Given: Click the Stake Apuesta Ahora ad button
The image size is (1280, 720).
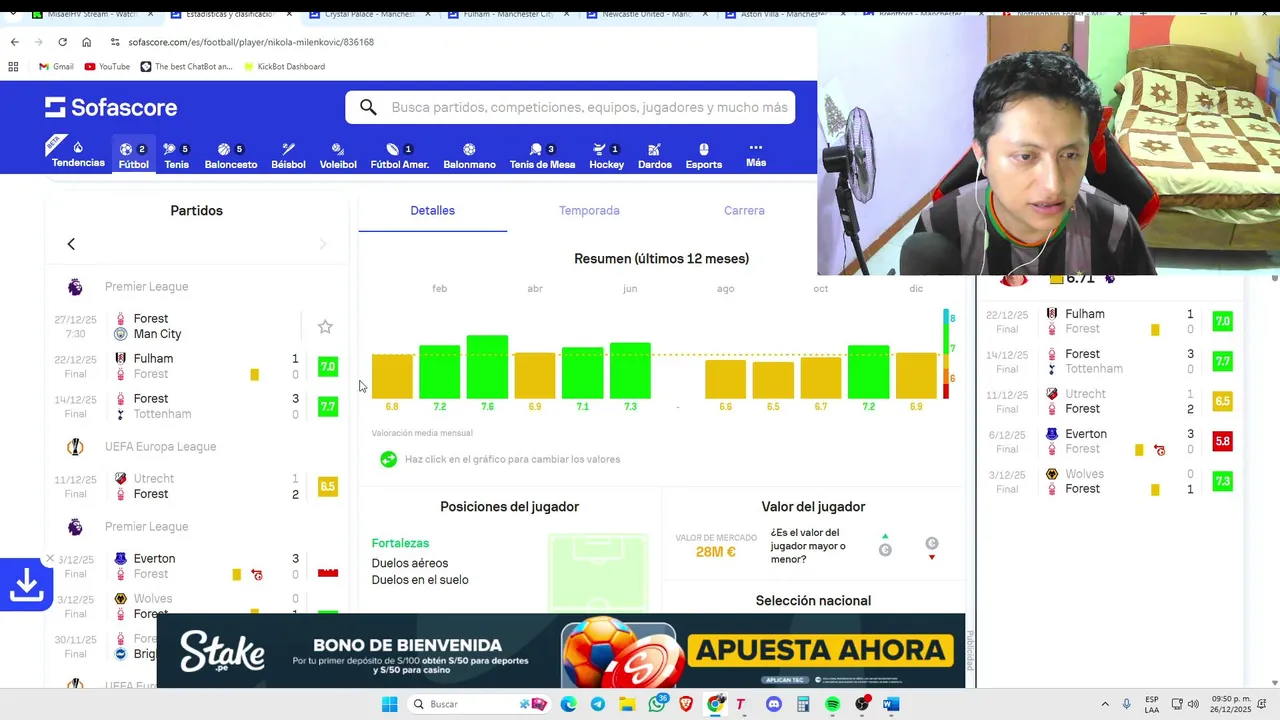Looking at the screenshot, I should click(822, 651).
